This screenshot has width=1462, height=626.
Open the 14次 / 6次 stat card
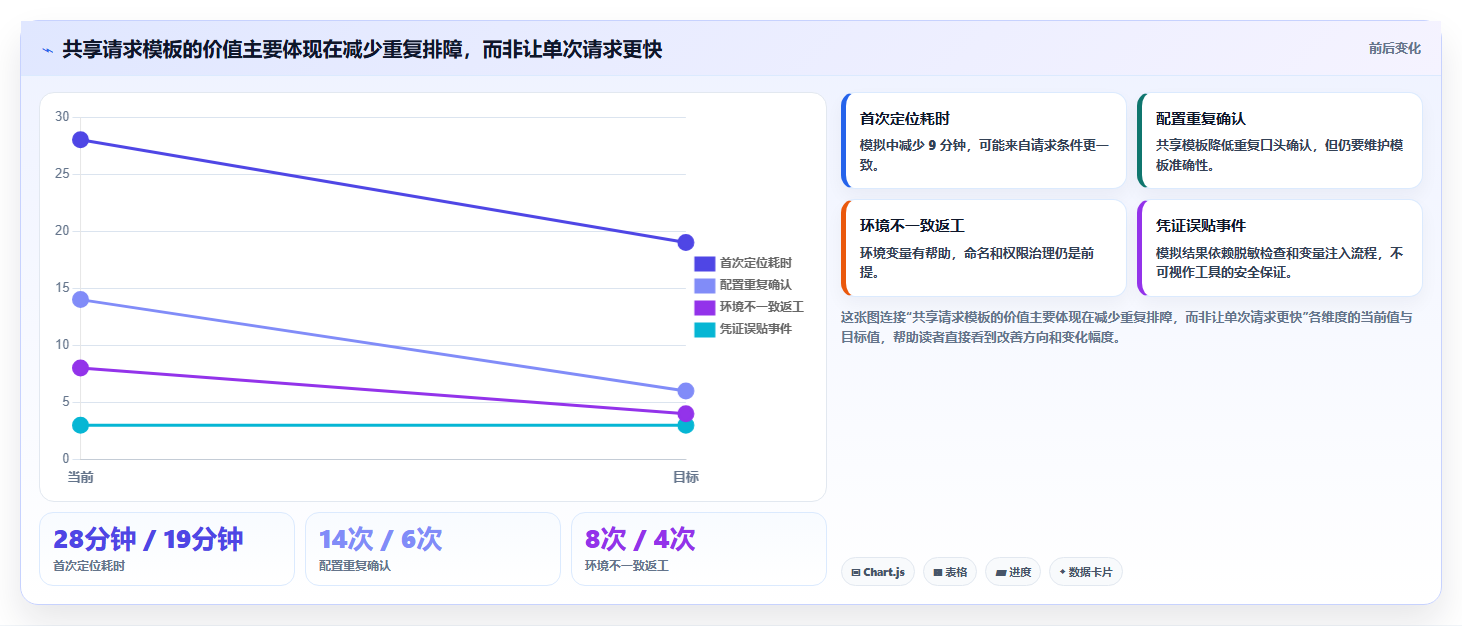click(433, 549)
